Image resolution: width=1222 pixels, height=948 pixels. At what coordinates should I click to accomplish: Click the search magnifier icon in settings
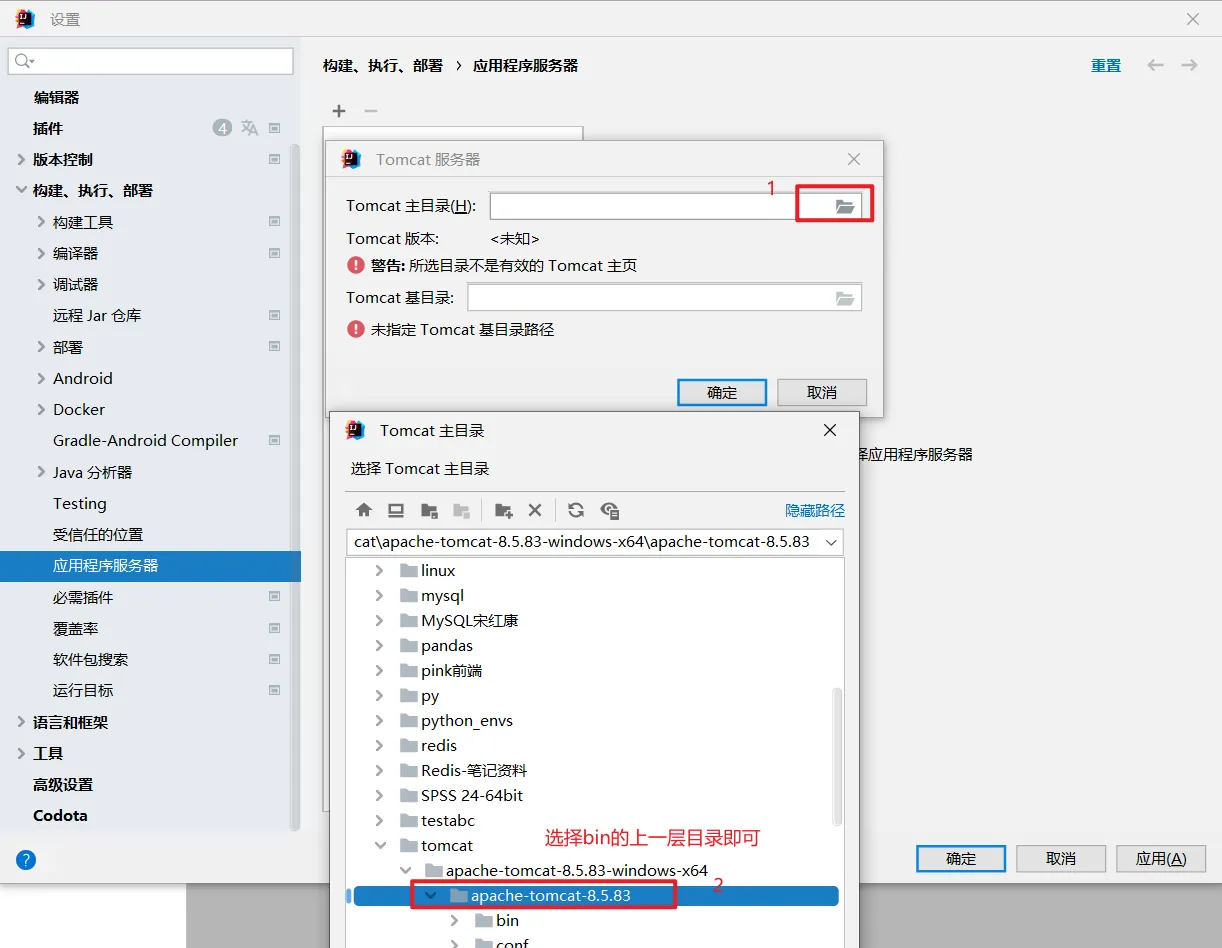tap(23, 61)
